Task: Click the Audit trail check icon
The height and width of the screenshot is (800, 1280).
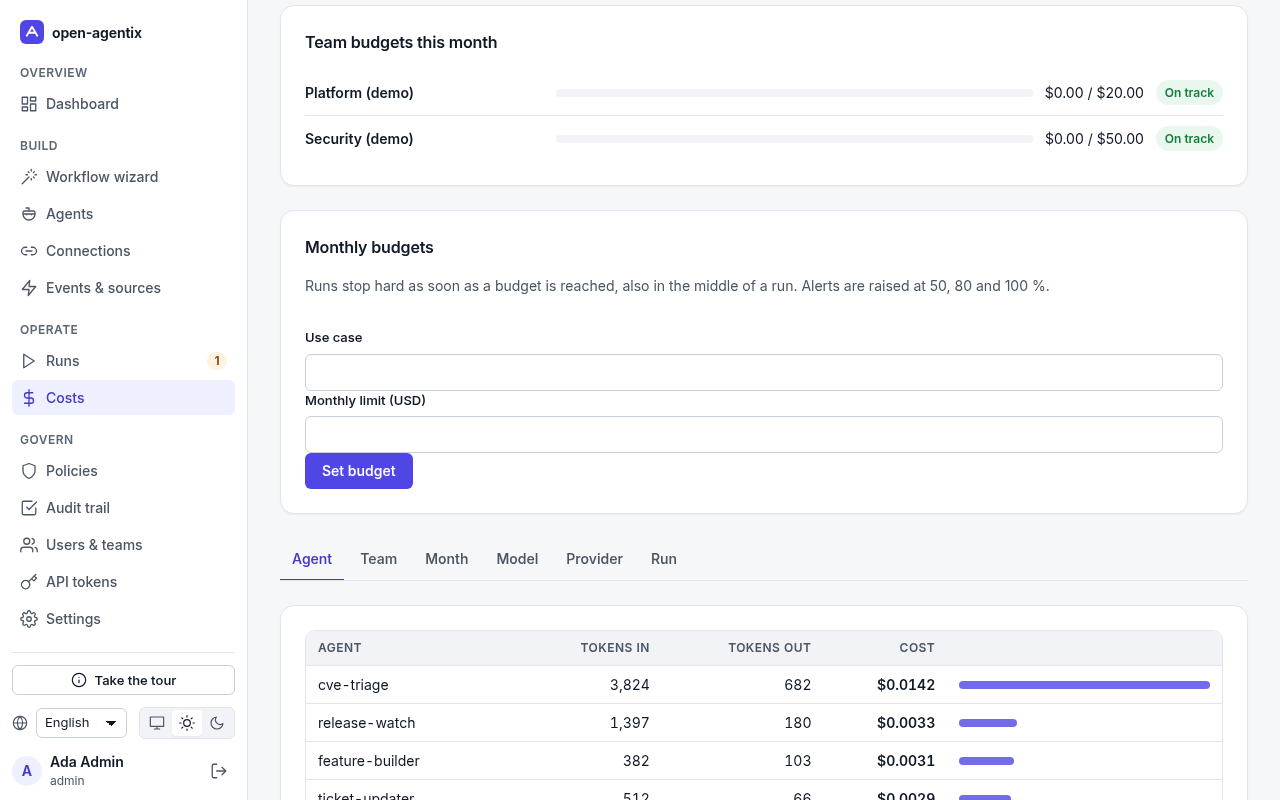Action: click(29, 508)
